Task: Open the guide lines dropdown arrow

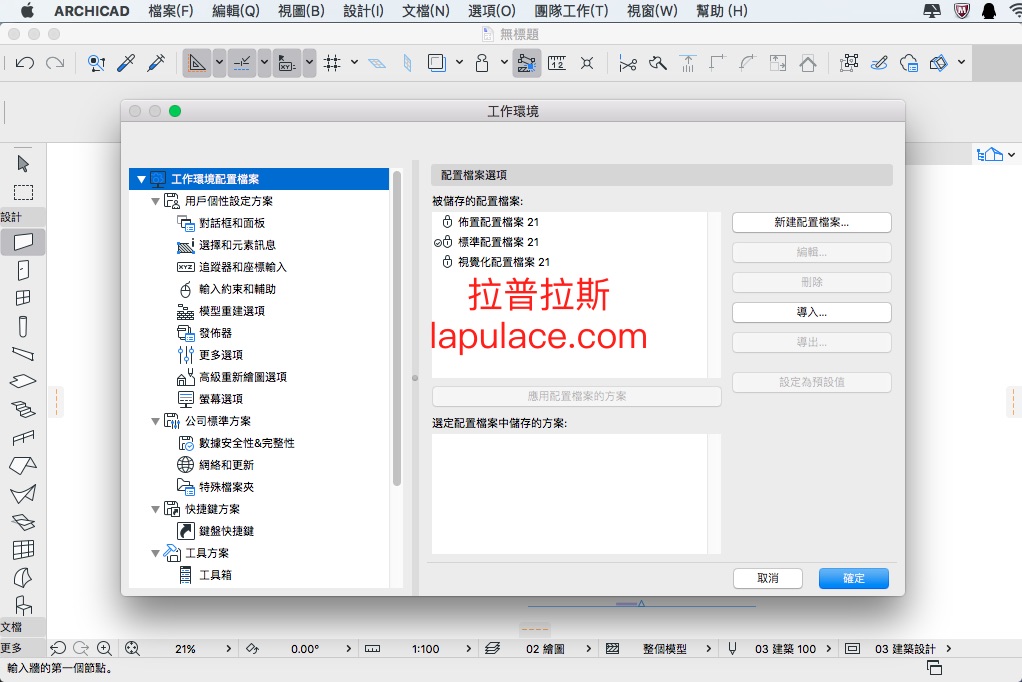Action: coord(220,63)
